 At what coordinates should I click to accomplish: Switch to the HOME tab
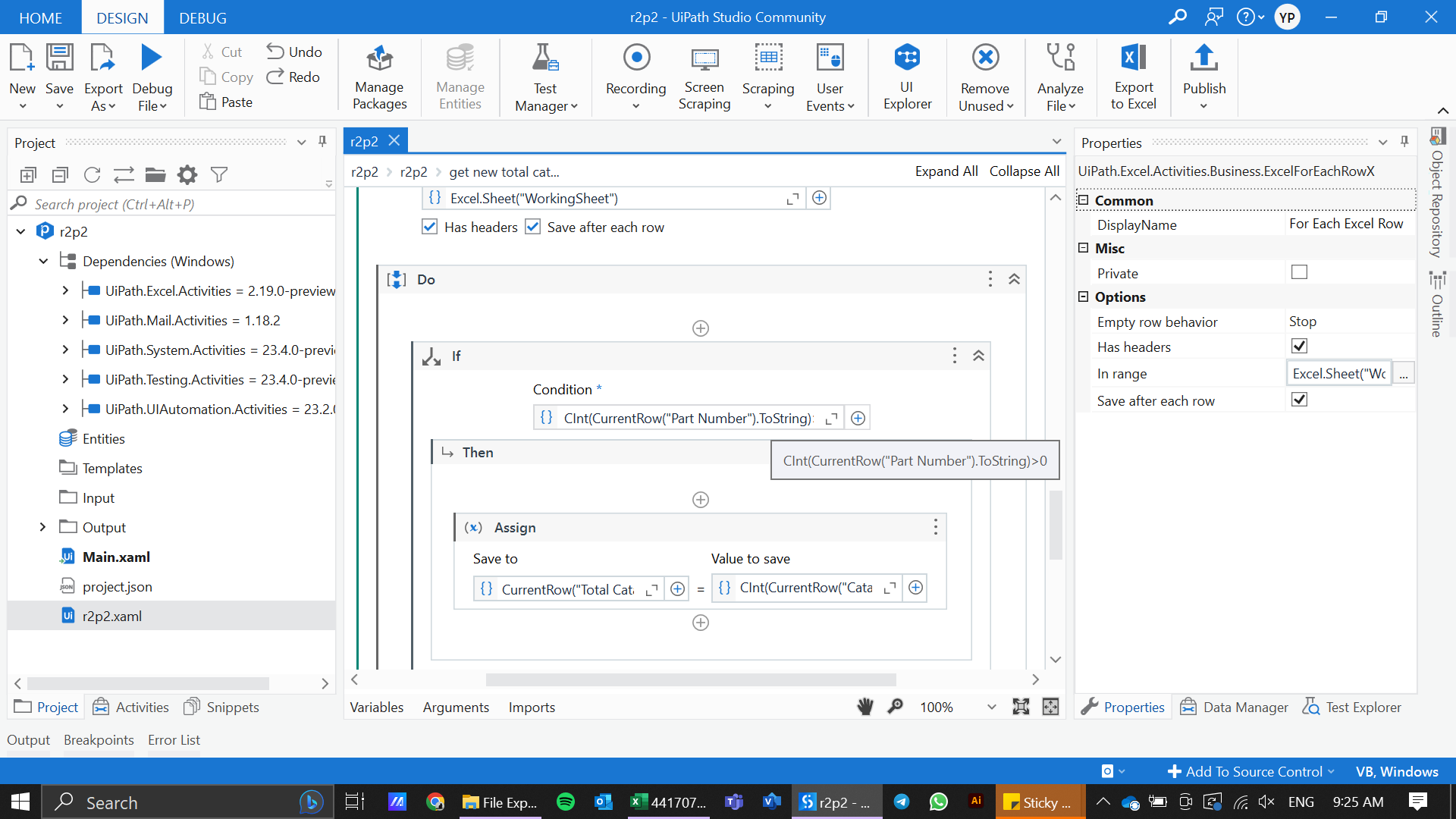point(41,17)
